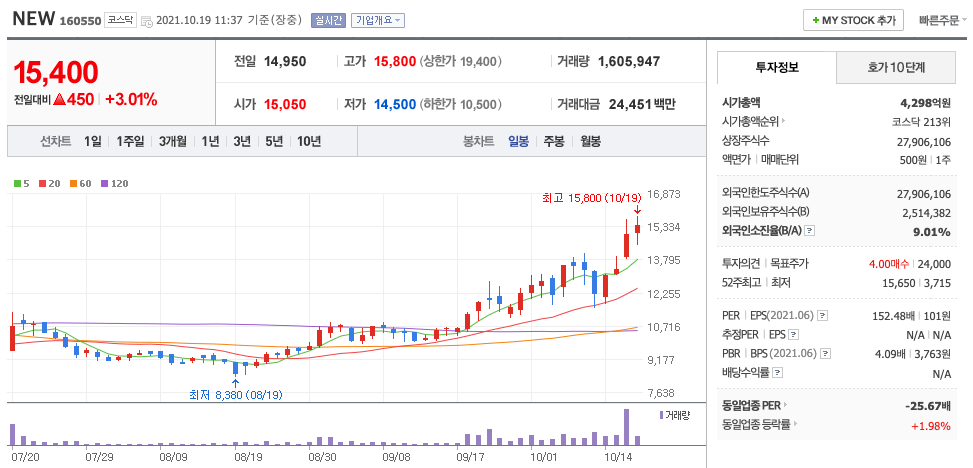Image resolution: width=973 pixels, height=468 pixels.
Task: Click the 고가 value 15,800
Action: [x=394, y=61]
